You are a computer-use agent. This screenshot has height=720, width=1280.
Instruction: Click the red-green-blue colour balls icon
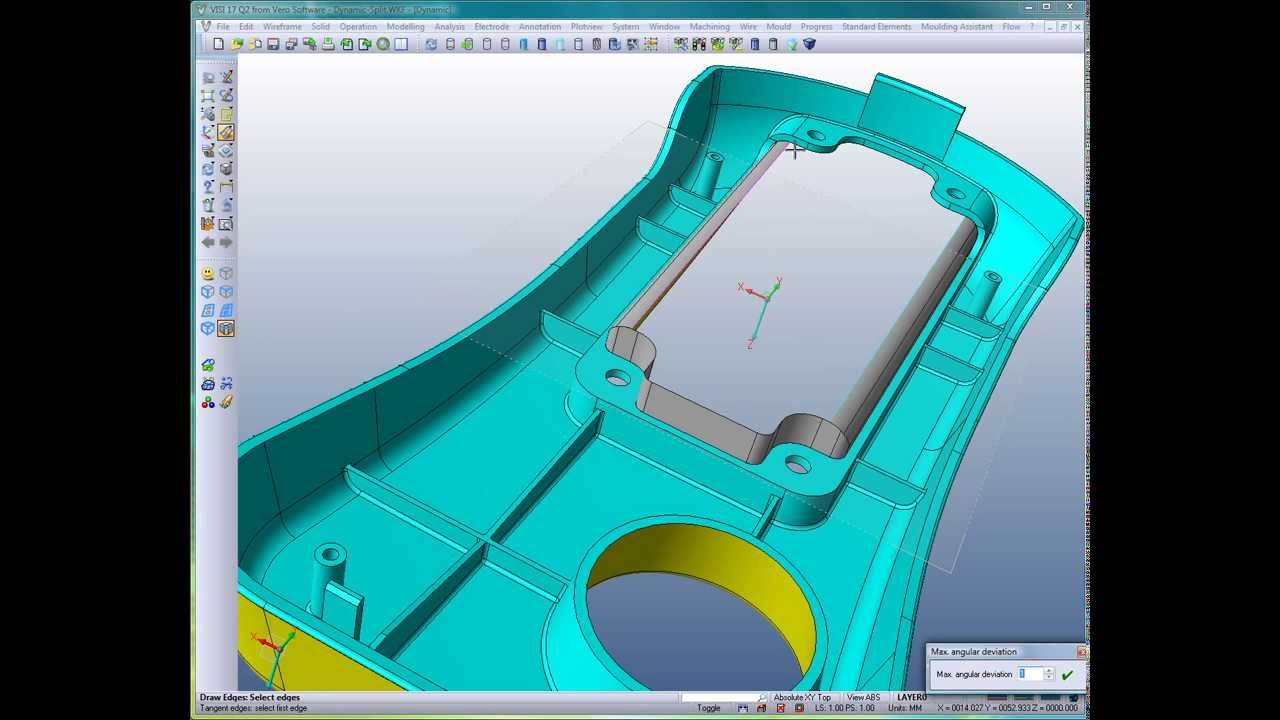click(208, 402)
